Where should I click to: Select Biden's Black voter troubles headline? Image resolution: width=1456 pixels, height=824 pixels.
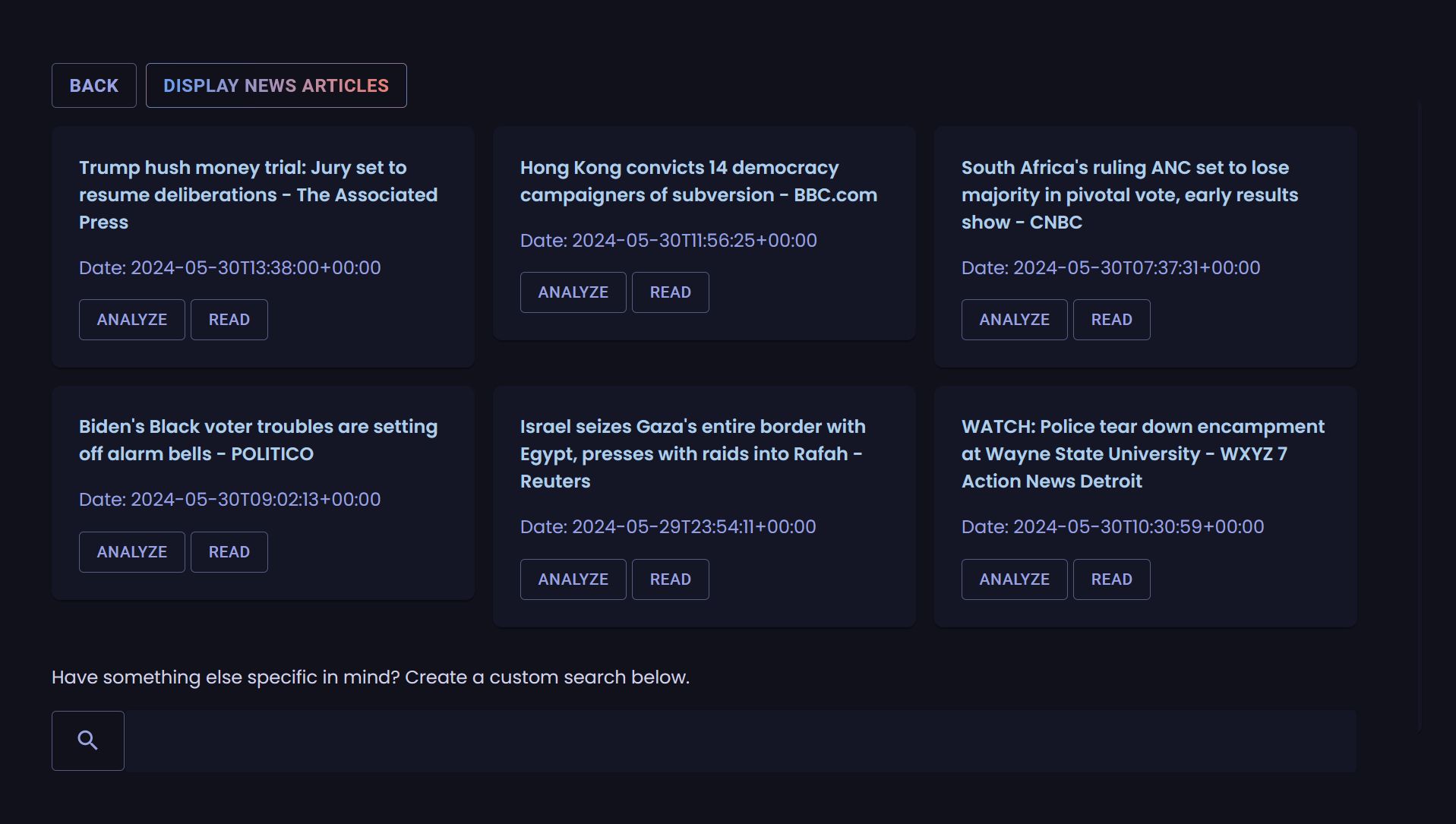click(258, 440)
